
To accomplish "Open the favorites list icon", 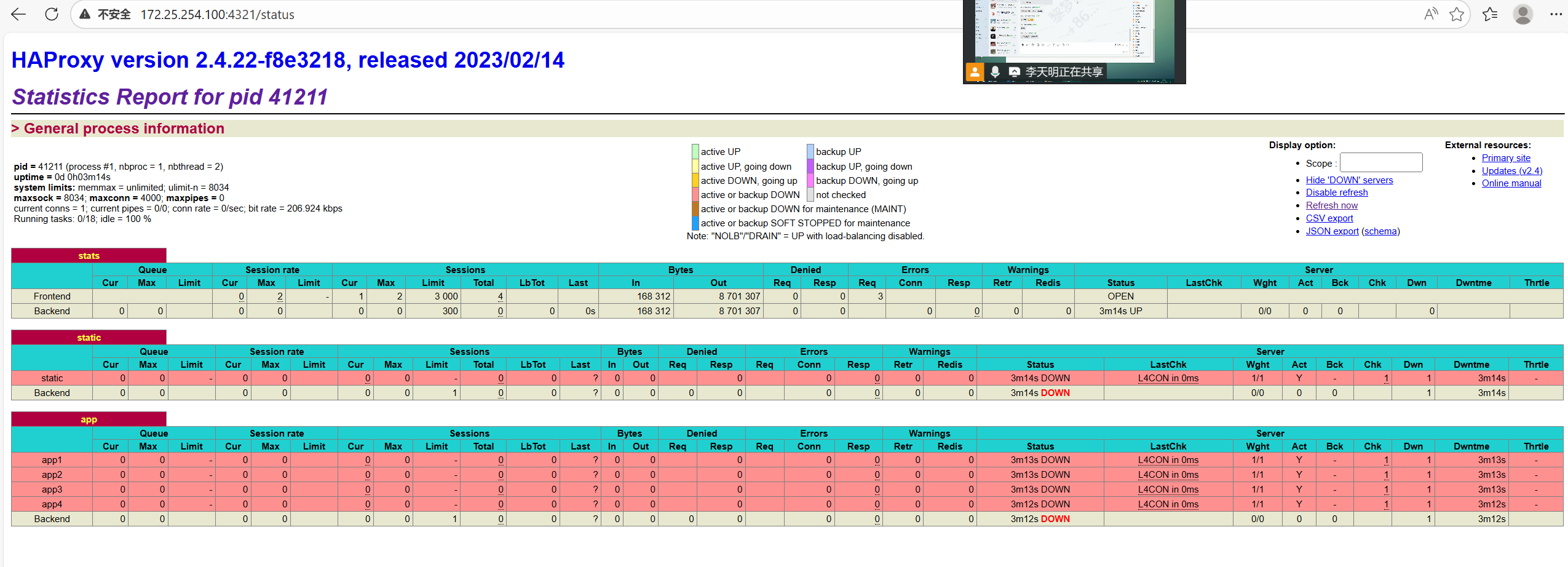I will [x=1490, y=14].
